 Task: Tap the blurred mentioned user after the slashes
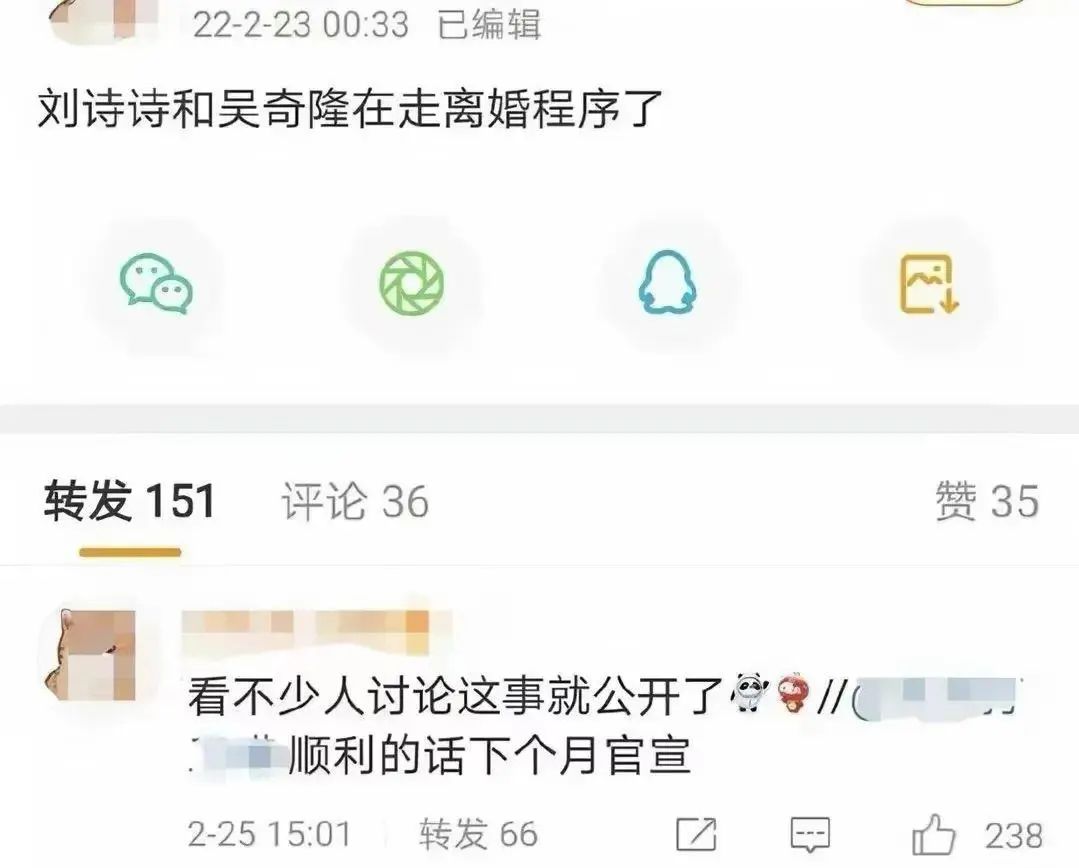[937, 697]
